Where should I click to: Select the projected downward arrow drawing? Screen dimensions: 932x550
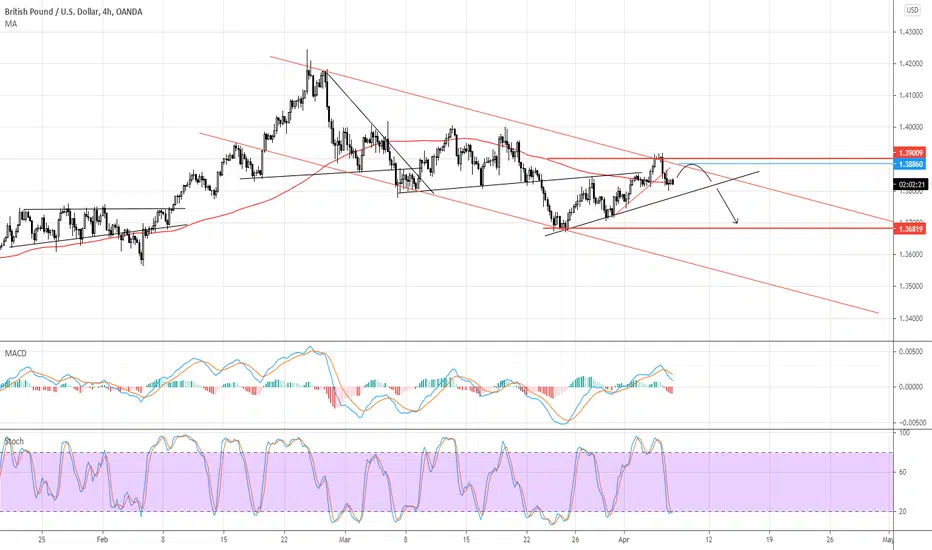[727, 206]
